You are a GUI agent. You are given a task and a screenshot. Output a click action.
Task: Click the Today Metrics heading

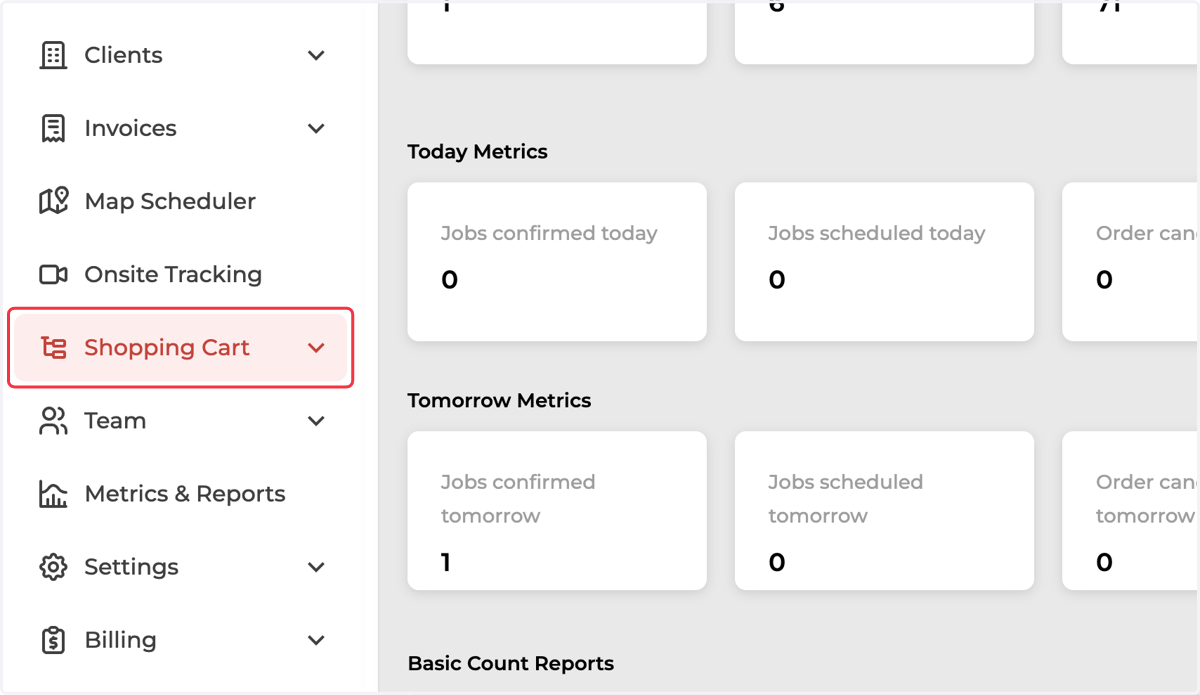coord(478,152)
